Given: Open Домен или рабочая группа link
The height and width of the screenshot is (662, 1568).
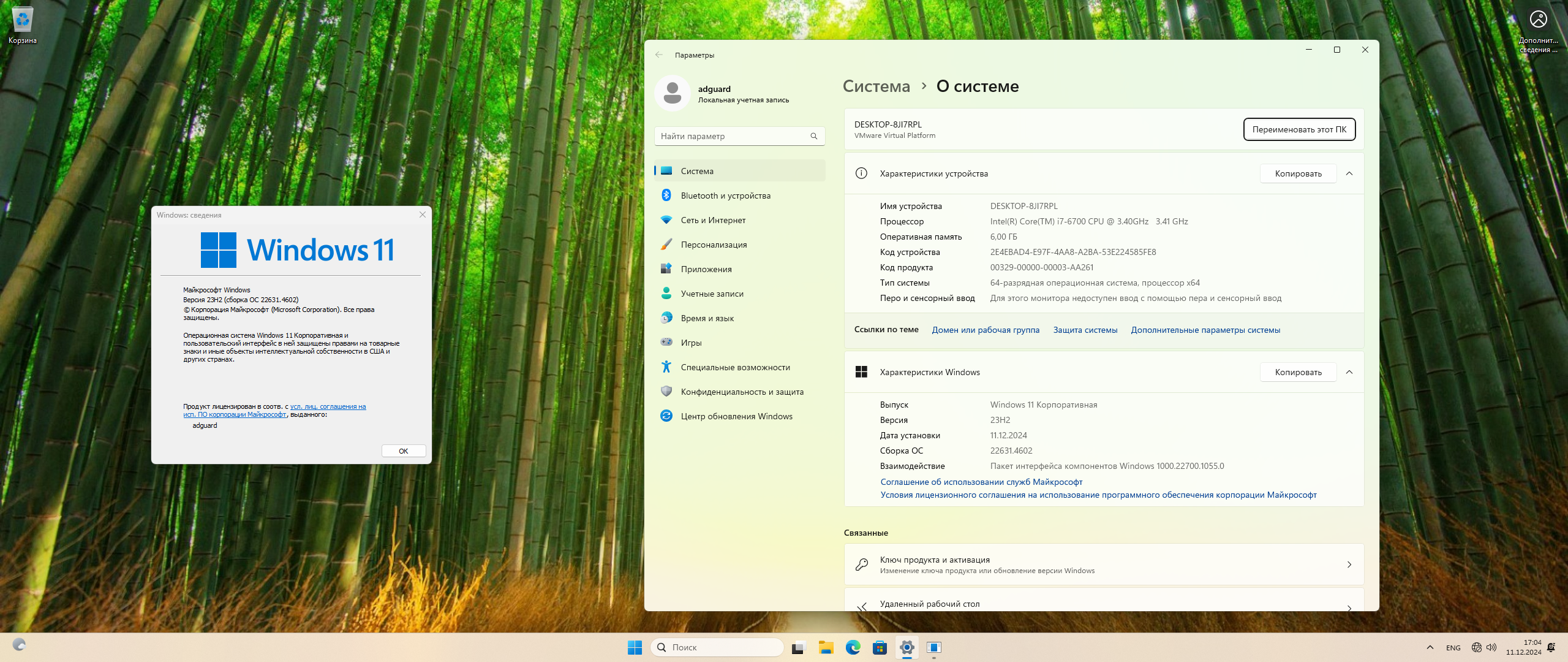Looking at the screenshot, I should (x=986, y=330).
